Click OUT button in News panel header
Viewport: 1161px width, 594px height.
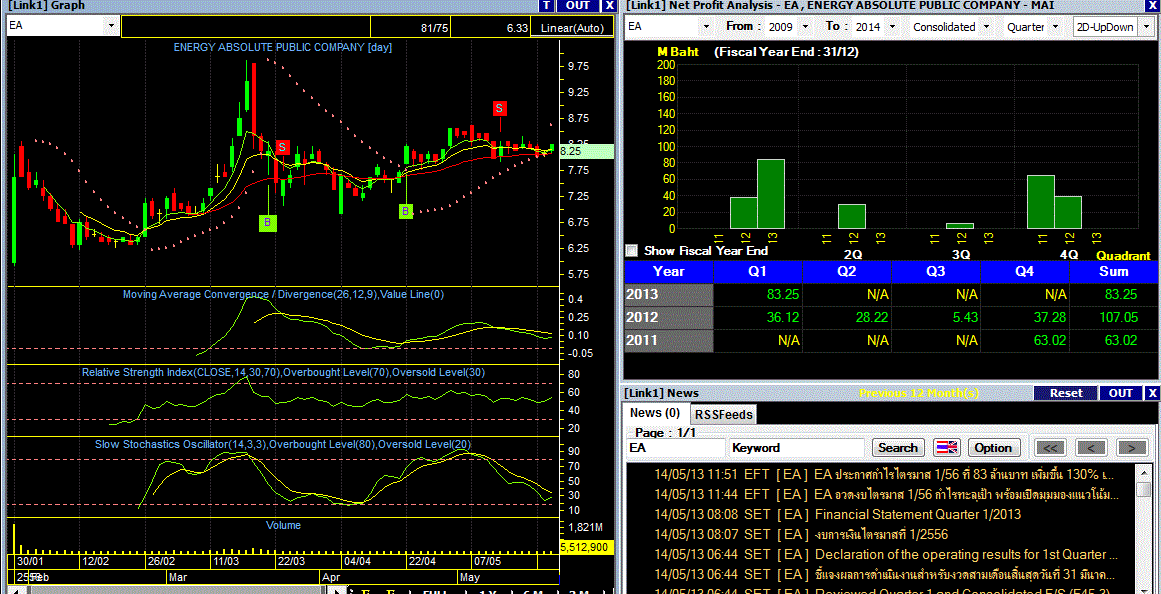[1120, 393]
